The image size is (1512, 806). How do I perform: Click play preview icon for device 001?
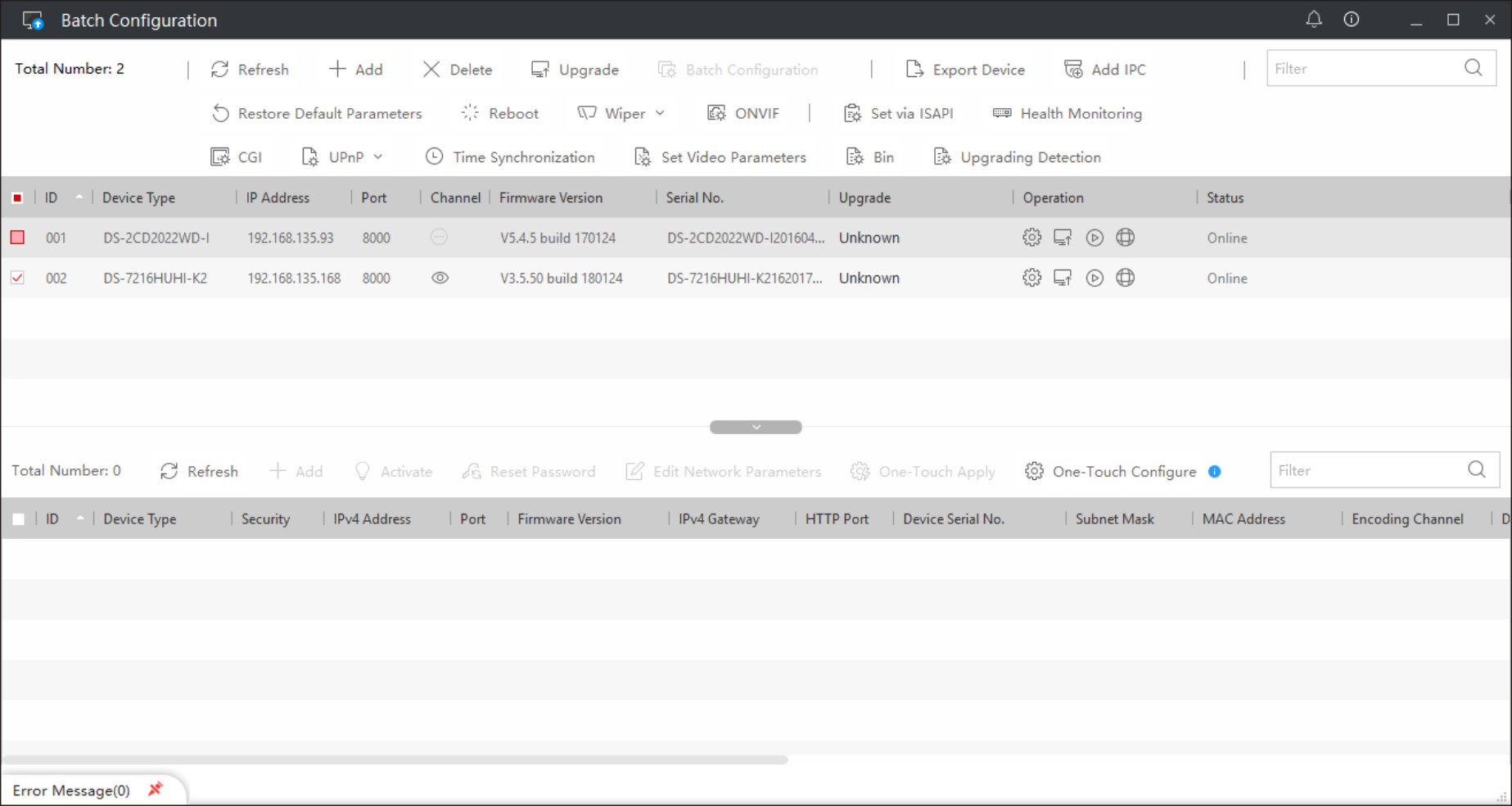(1095, 238)
